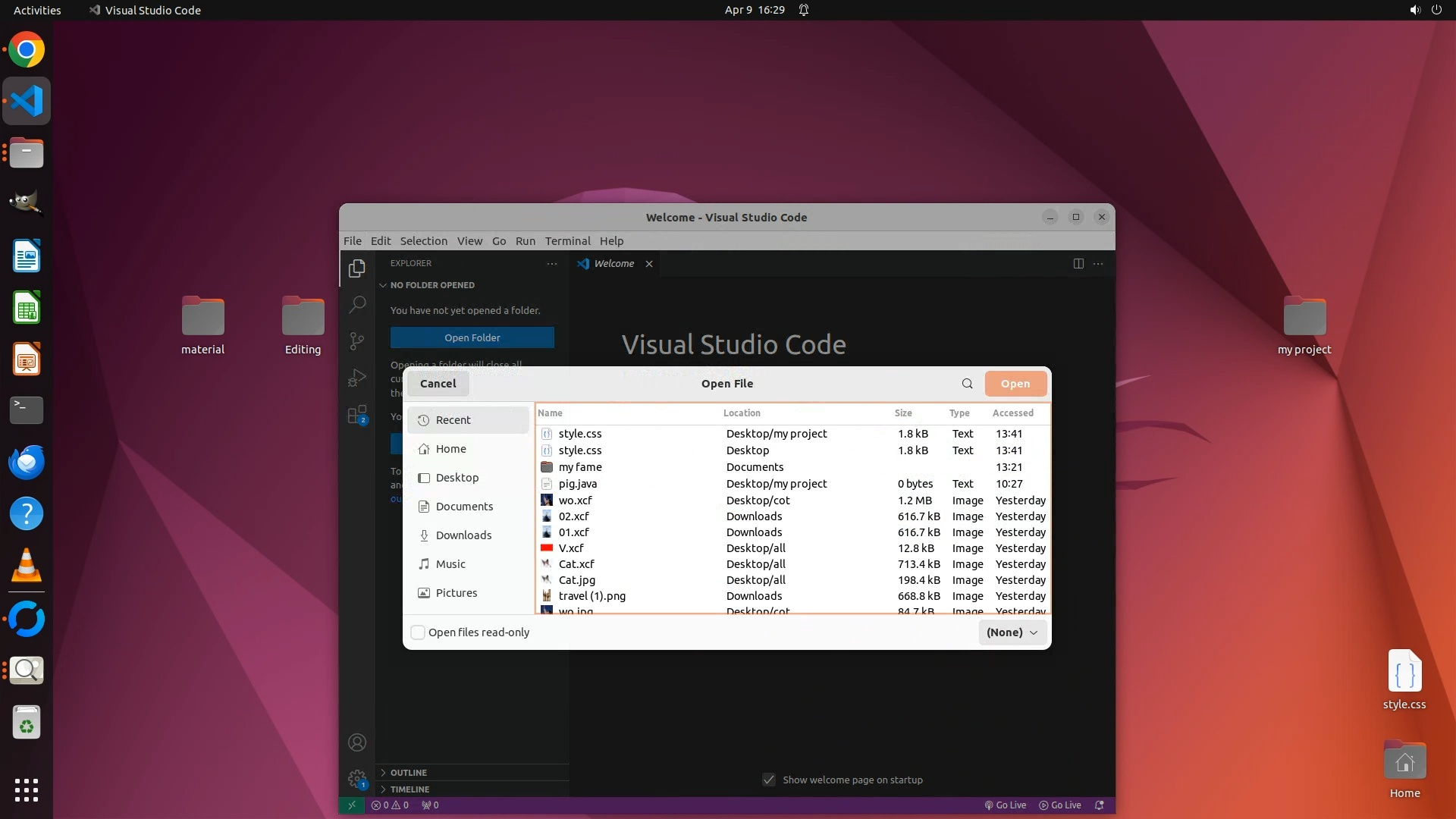Open the Extensions view icon

click(x=357, y=415)
